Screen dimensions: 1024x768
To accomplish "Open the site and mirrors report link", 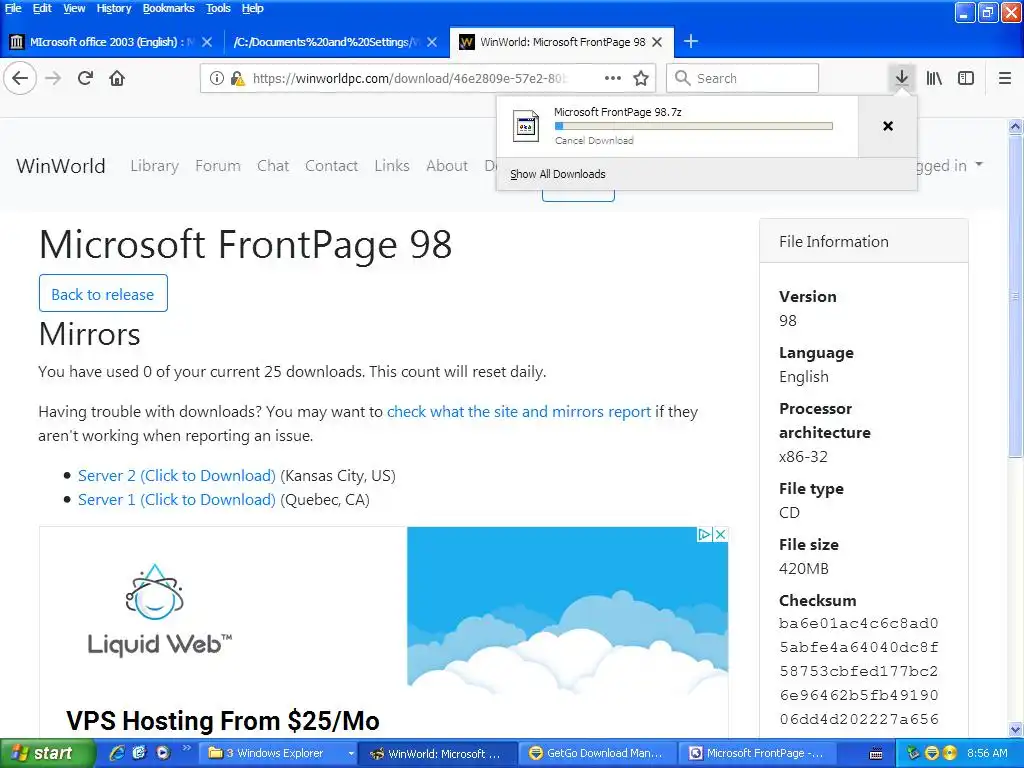I will click(519, 411).
